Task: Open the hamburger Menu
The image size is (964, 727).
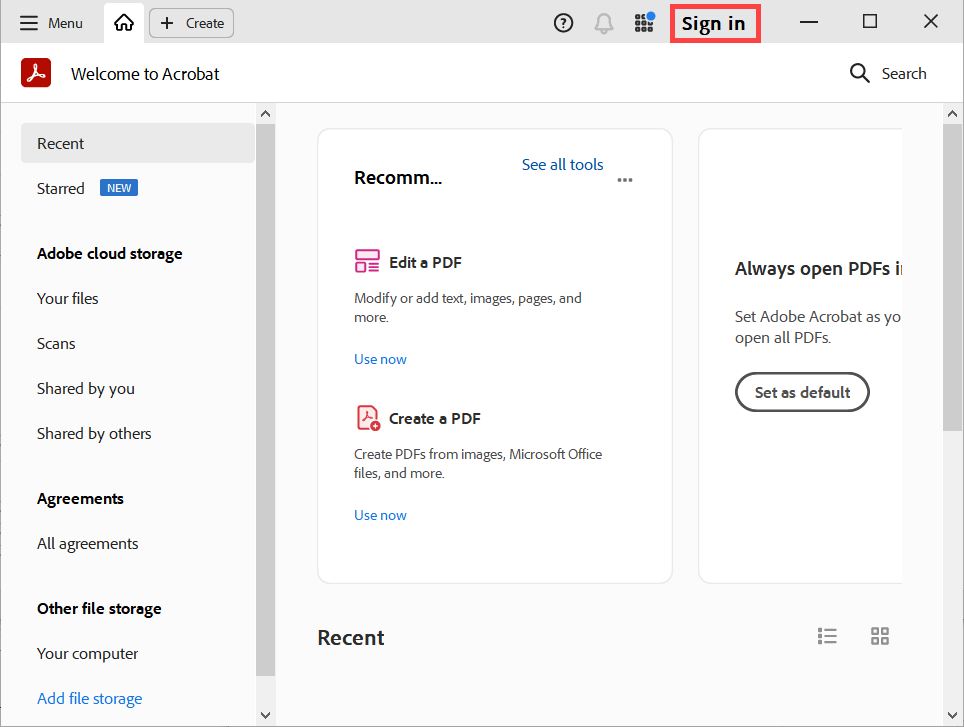Action: tap(51, 23)
